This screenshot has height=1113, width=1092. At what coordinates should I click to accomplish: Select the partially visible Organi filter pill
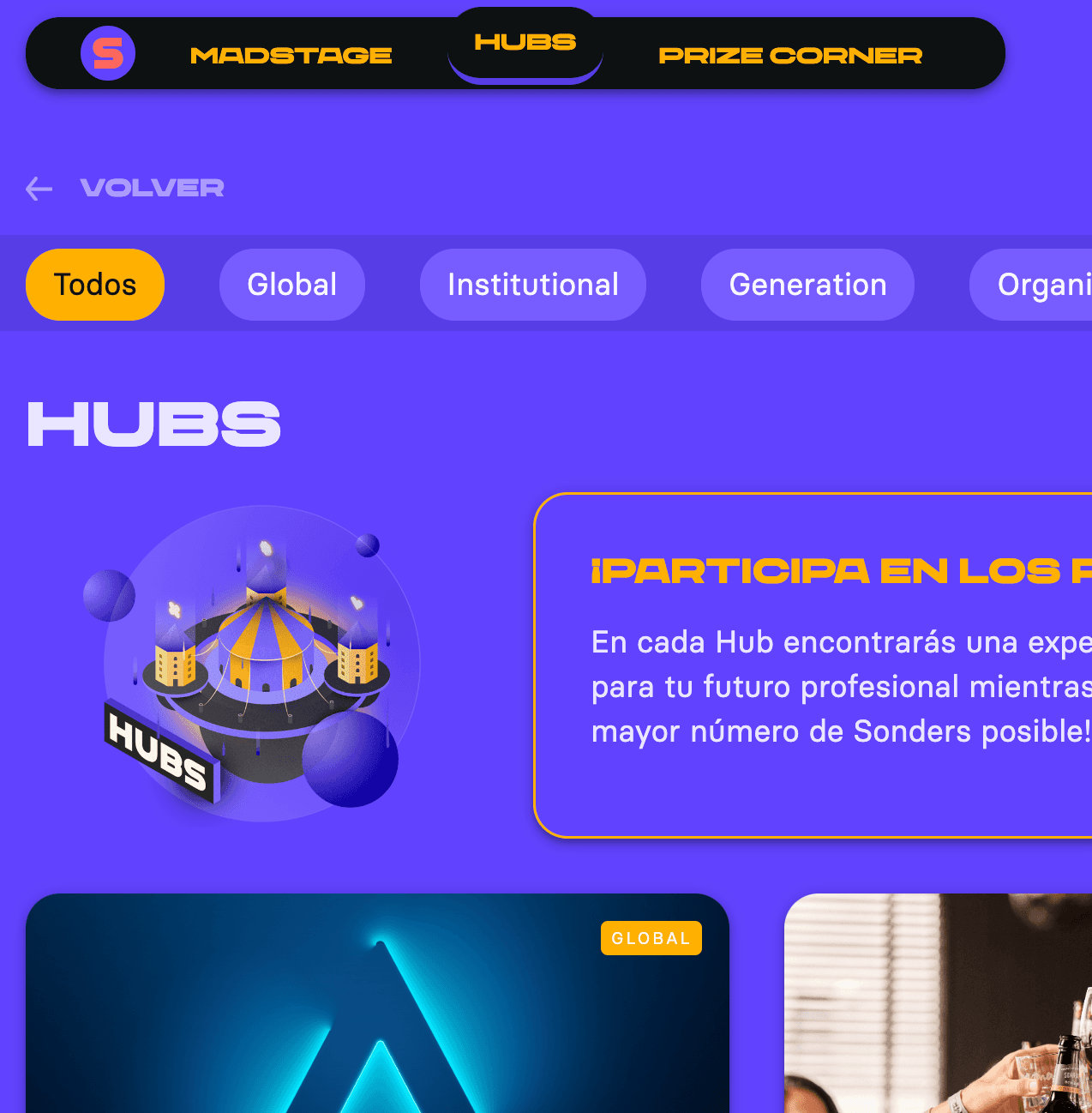[1031, 285]
